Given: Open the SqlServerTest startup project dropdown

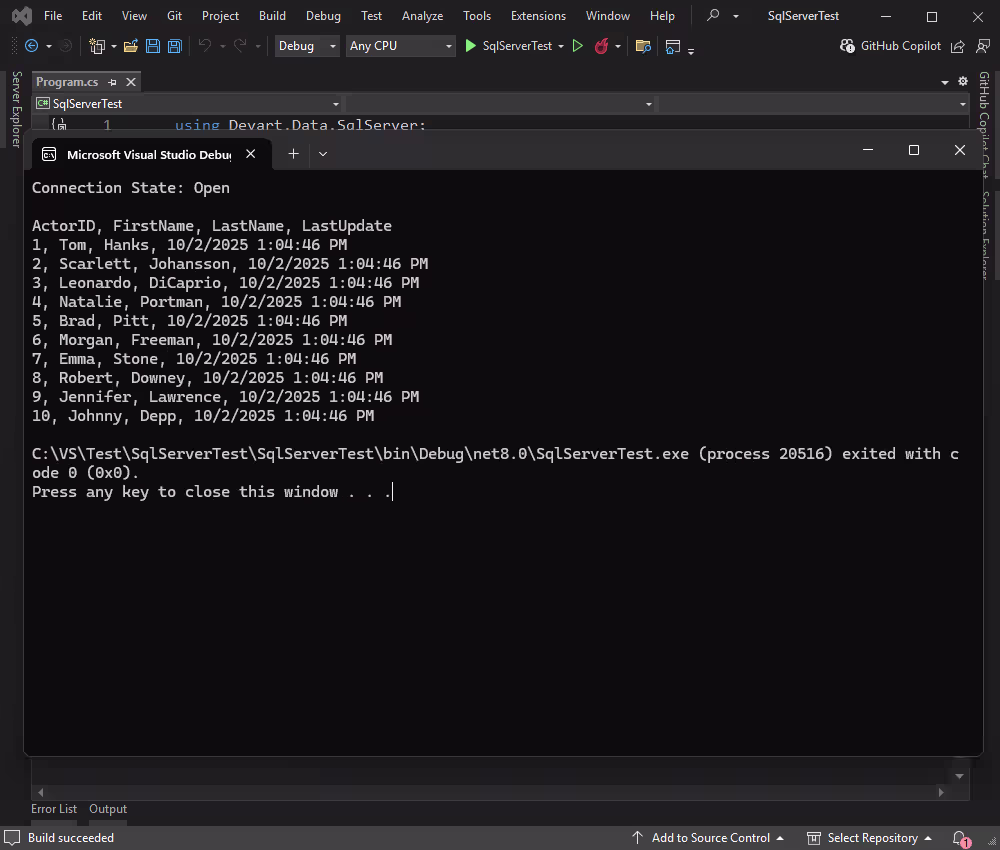Looking at the screenshot, I should pyautogui.click(x=560, y=46).
